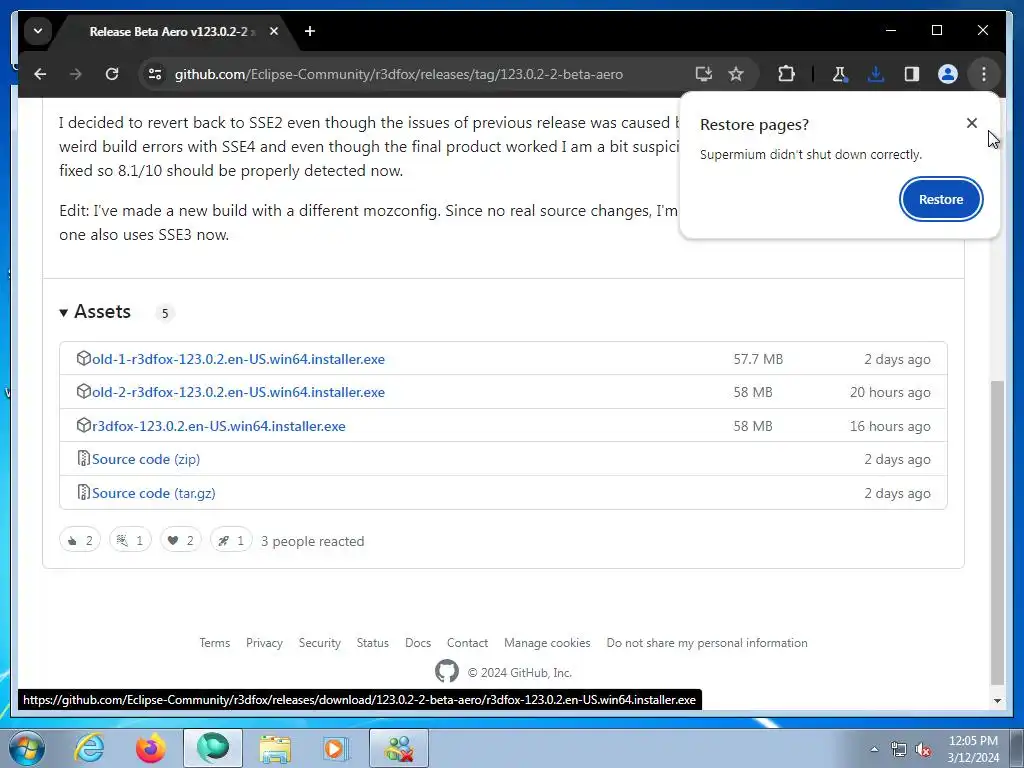Show hidden tray icons arrow
The width and height of the screenshot is (1024, 768).
click(x=874, y=749)
